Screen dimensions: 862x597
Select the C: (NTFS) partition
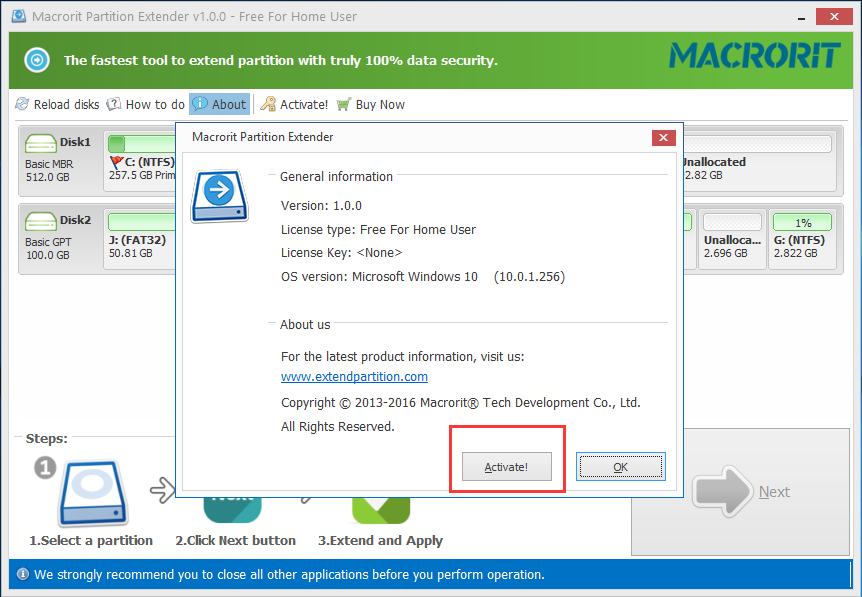(140, 167)
